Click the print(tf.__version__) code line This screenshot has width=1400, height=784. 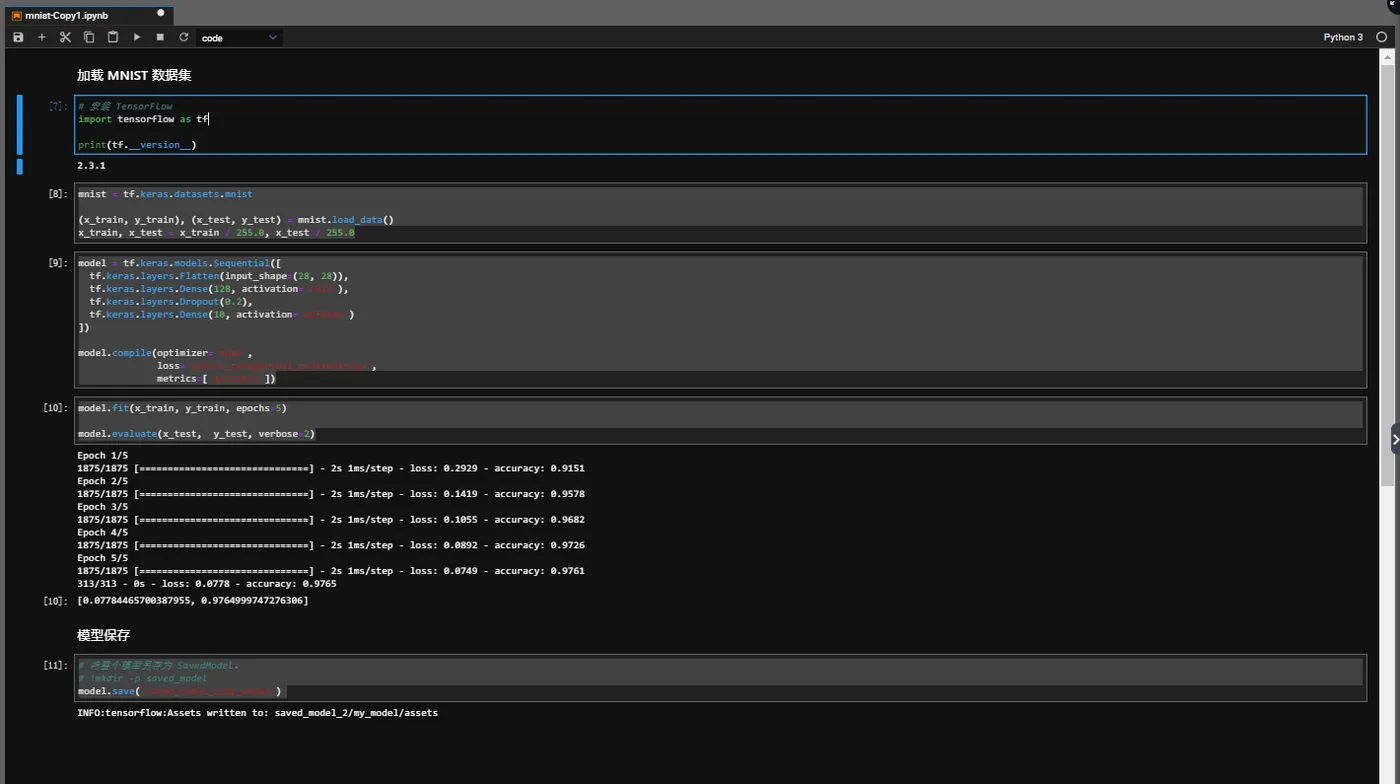pyautogui.click(x=137, y=145)
